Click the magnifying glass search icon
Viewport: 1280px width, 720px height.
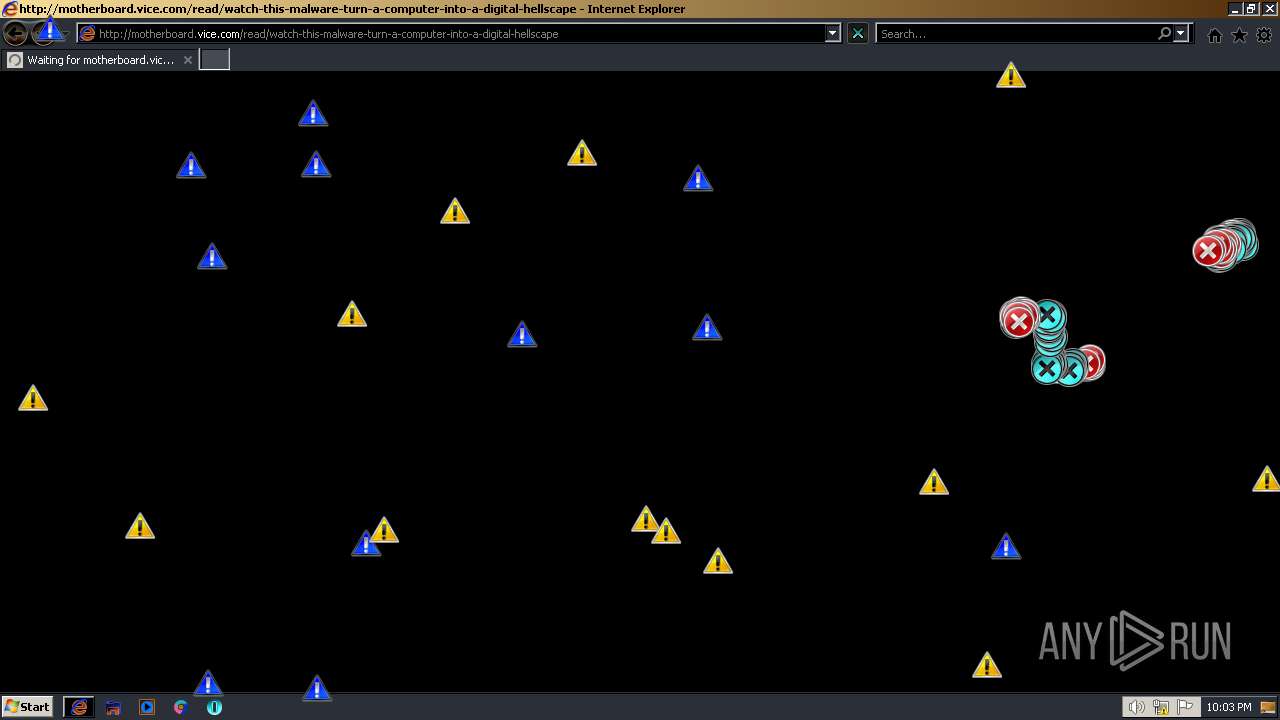click(1164, 33)
